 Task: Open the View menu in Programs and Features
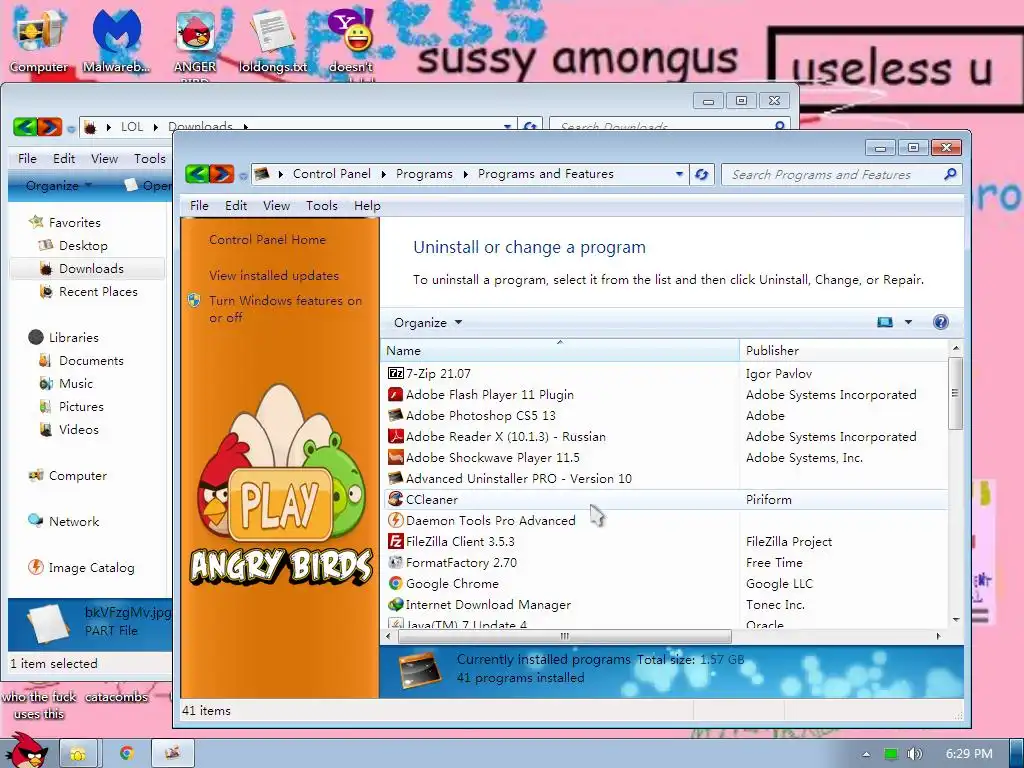pos(276,206)
